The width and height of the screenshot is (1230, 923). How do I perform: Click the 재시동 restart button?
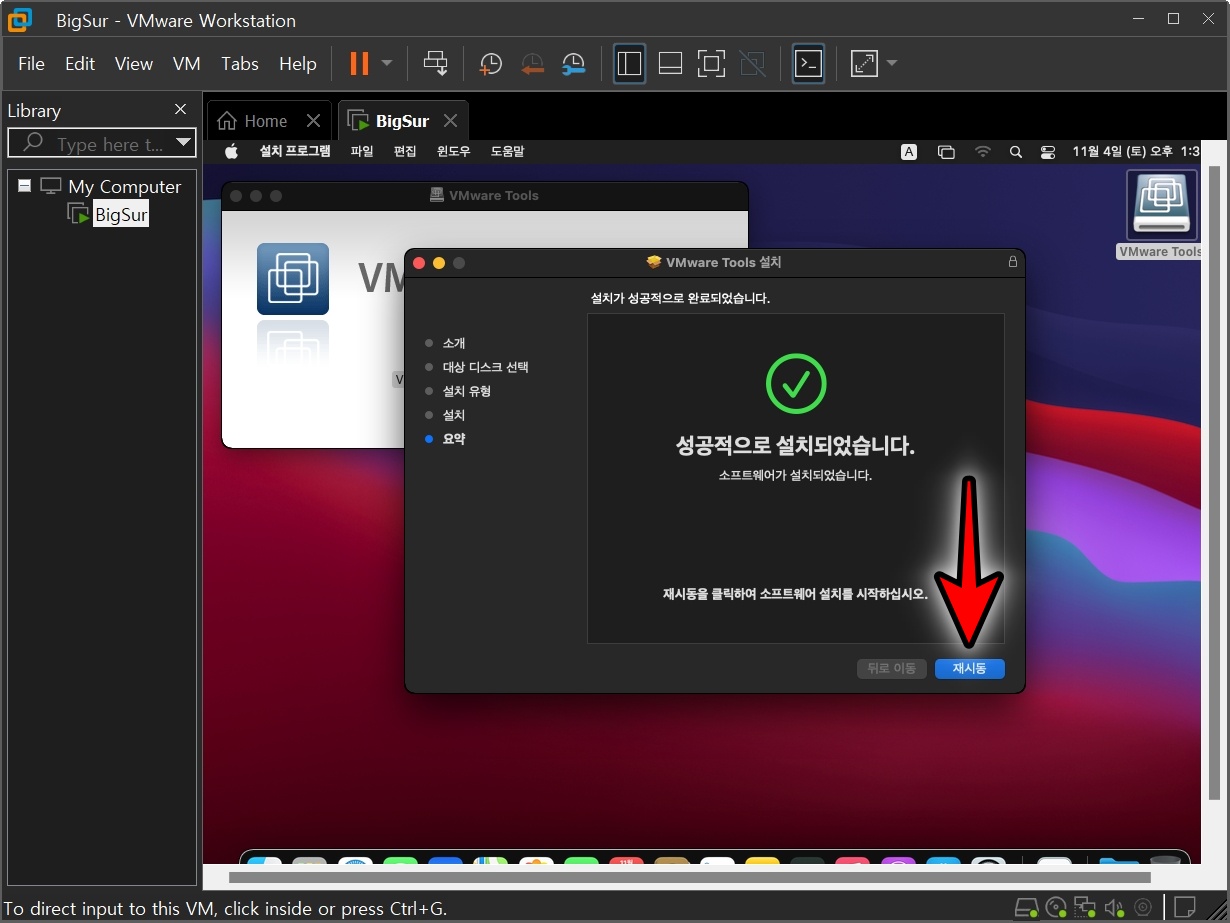[x=969, y=669]
